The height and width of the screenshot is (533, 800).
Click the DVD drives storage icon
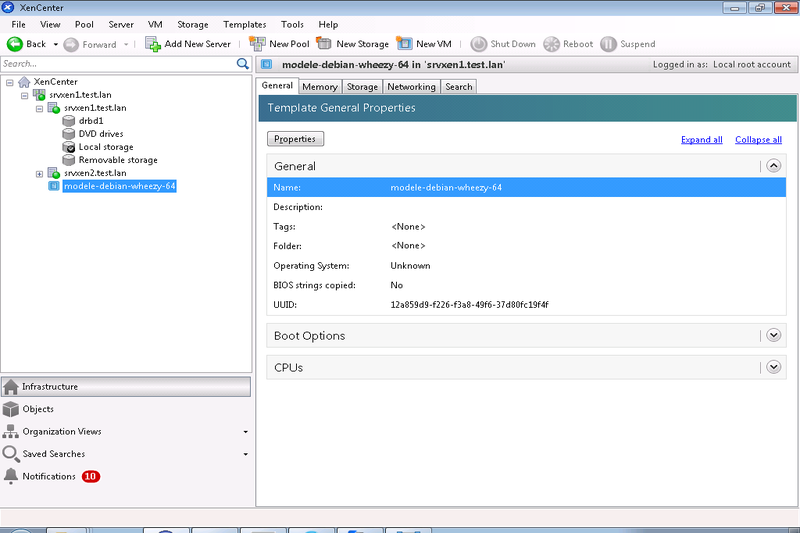click(69, 134)
